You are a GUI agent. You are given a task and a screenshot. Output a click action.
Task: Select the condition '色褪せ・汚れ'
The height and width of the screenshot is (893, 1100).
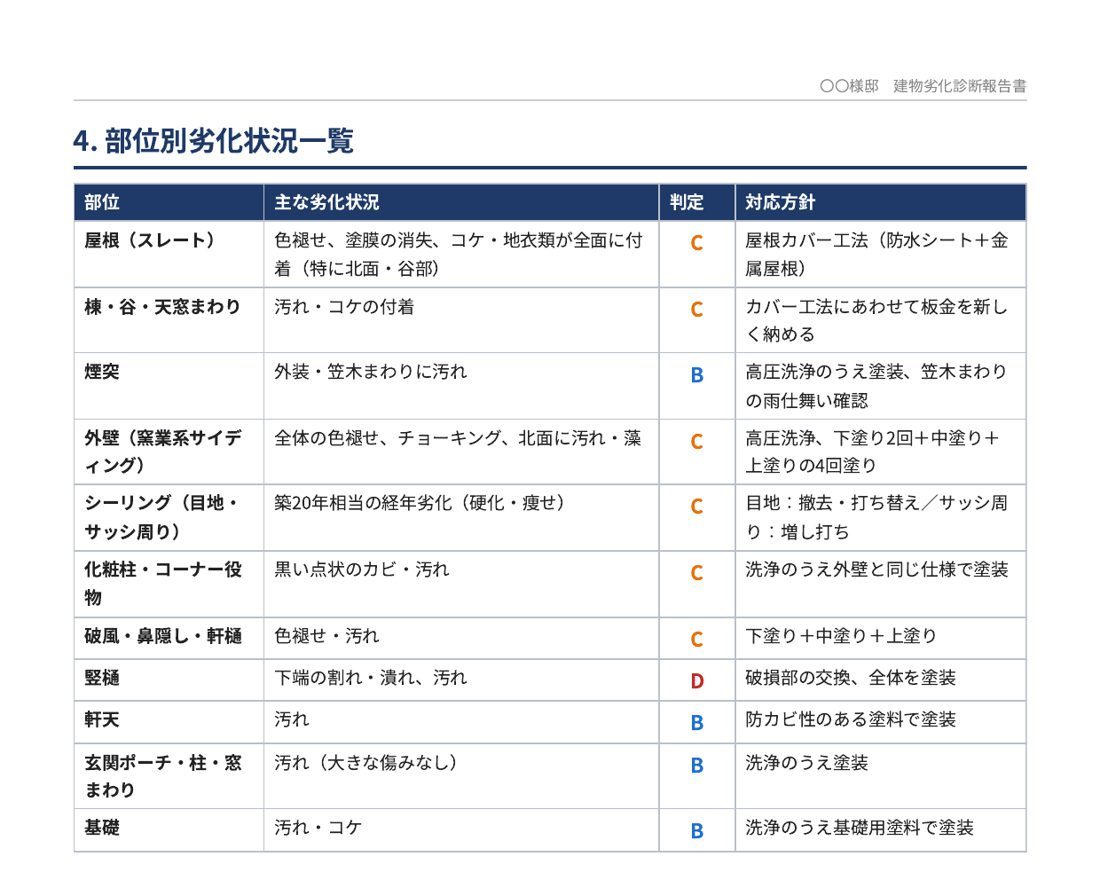[327, 636]
